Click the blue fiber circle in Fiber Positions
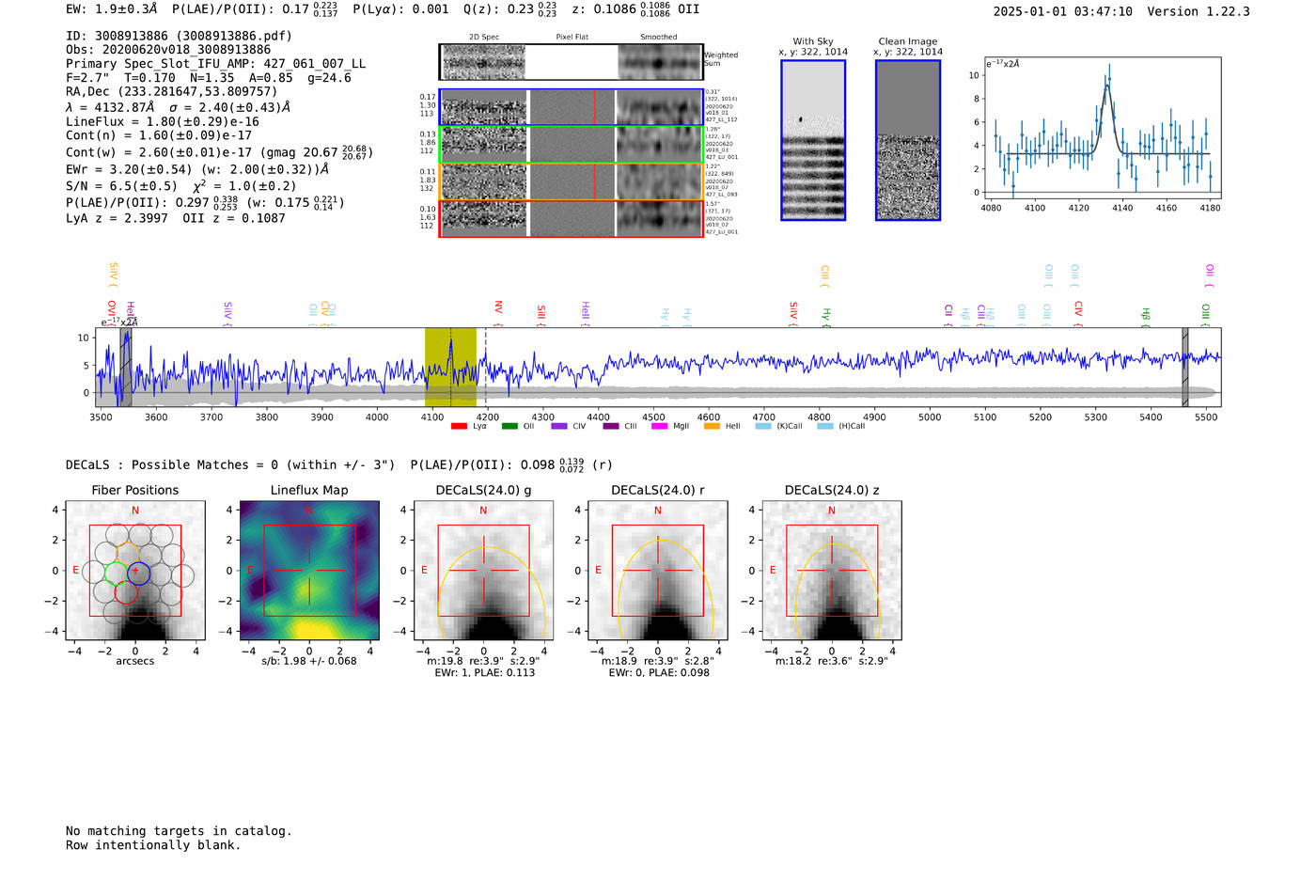Screen dimensions: 1316x896 click(x=138, y=572)
